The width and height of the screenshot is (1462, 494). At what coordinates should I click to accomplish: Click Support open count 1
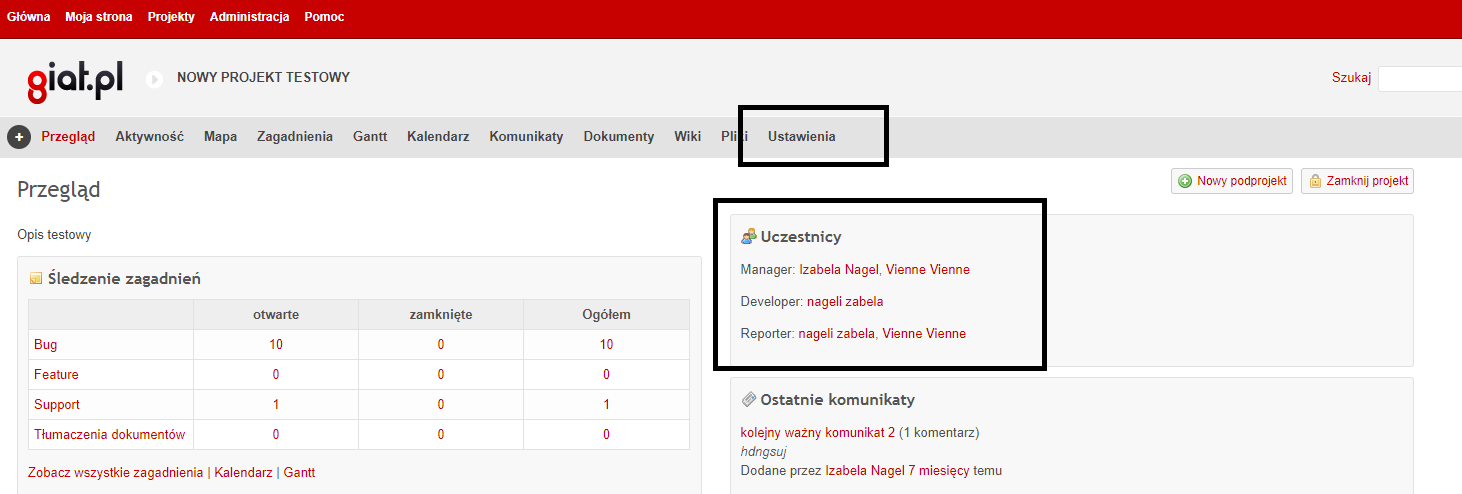point(276,404)
